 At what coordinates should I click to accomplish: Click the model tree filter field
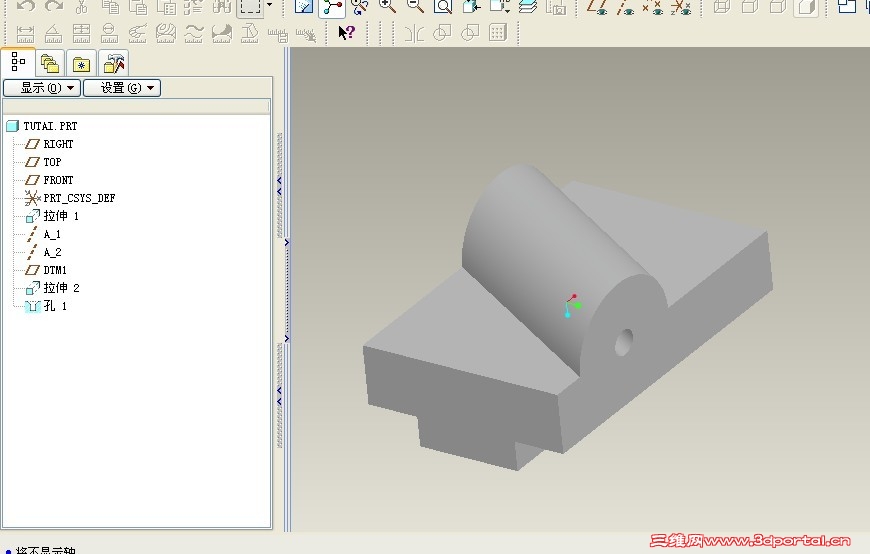pos(136,106)
